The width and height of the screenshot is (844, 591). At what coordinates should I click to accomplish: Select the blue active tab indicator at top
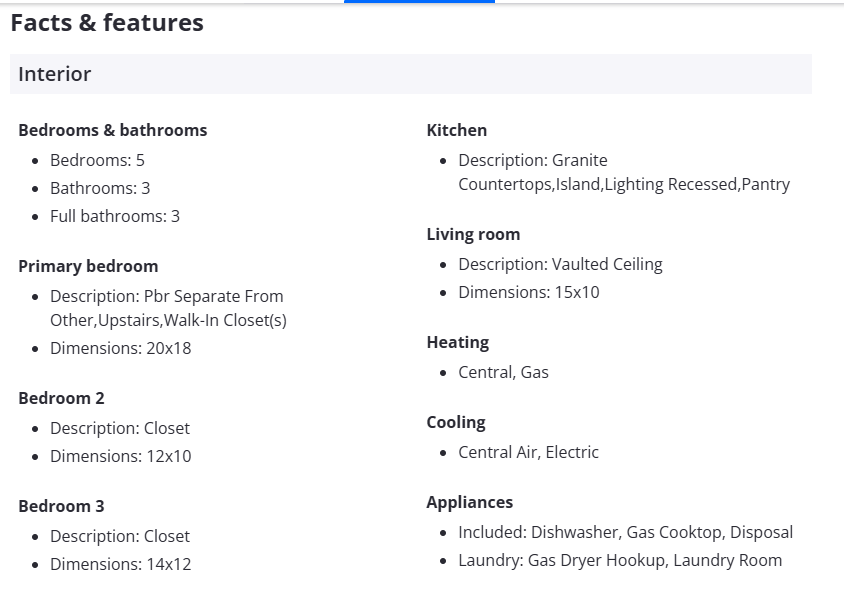419,2
